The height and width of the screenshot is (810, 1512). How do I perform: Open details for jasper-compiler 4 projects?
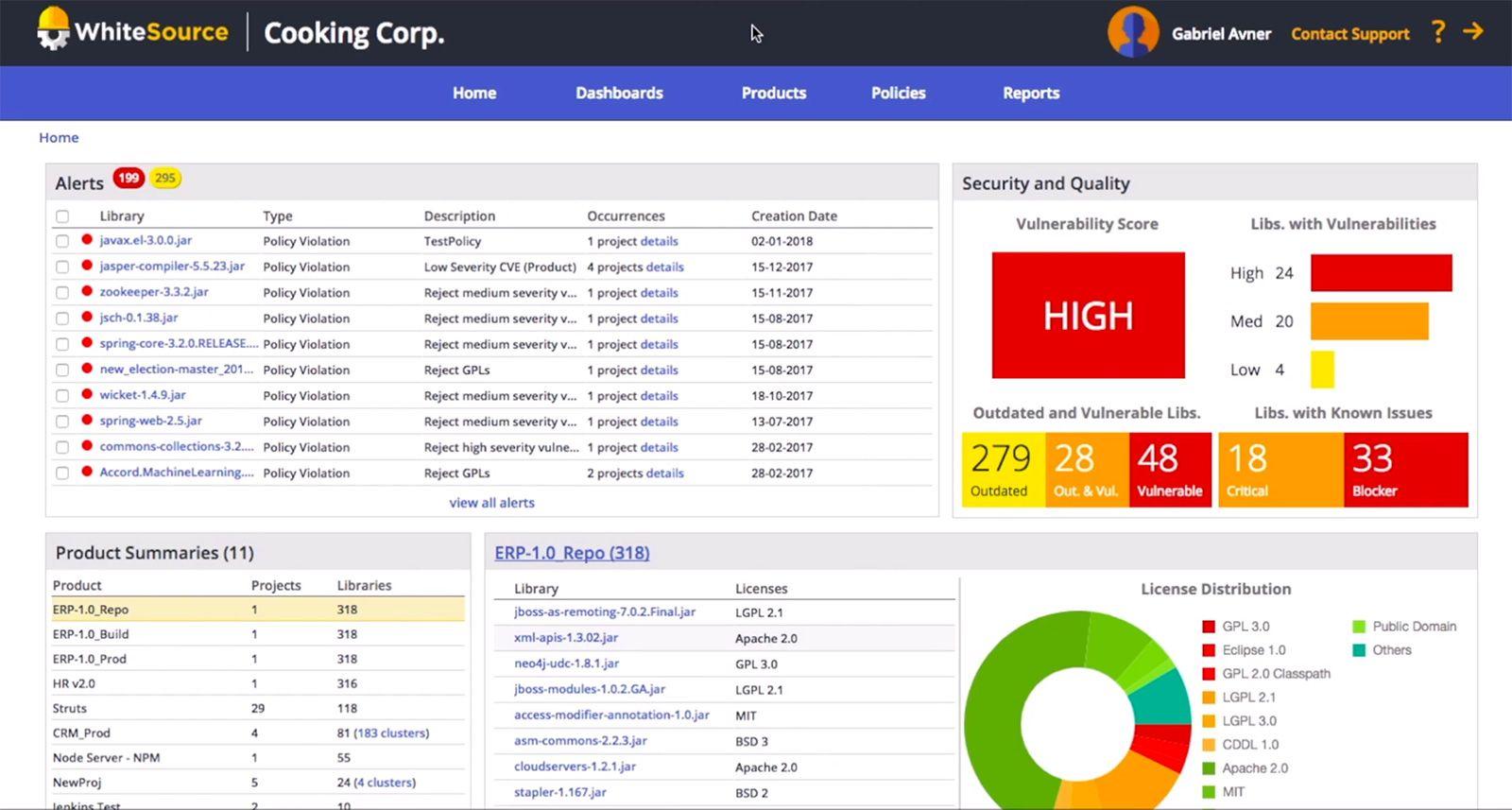click(664, 267)
